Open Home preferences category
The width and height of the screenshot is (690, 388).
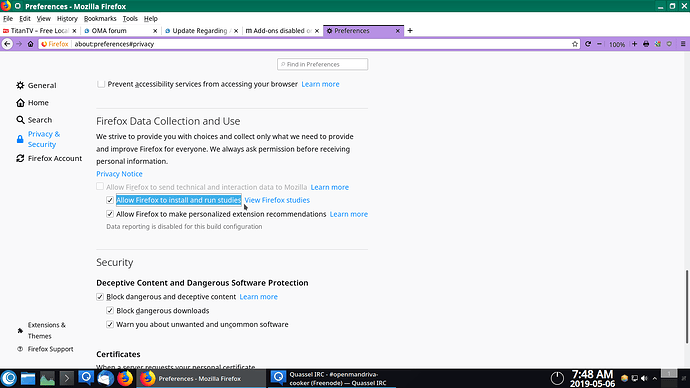pyautogui.click(x=33, y=102)
